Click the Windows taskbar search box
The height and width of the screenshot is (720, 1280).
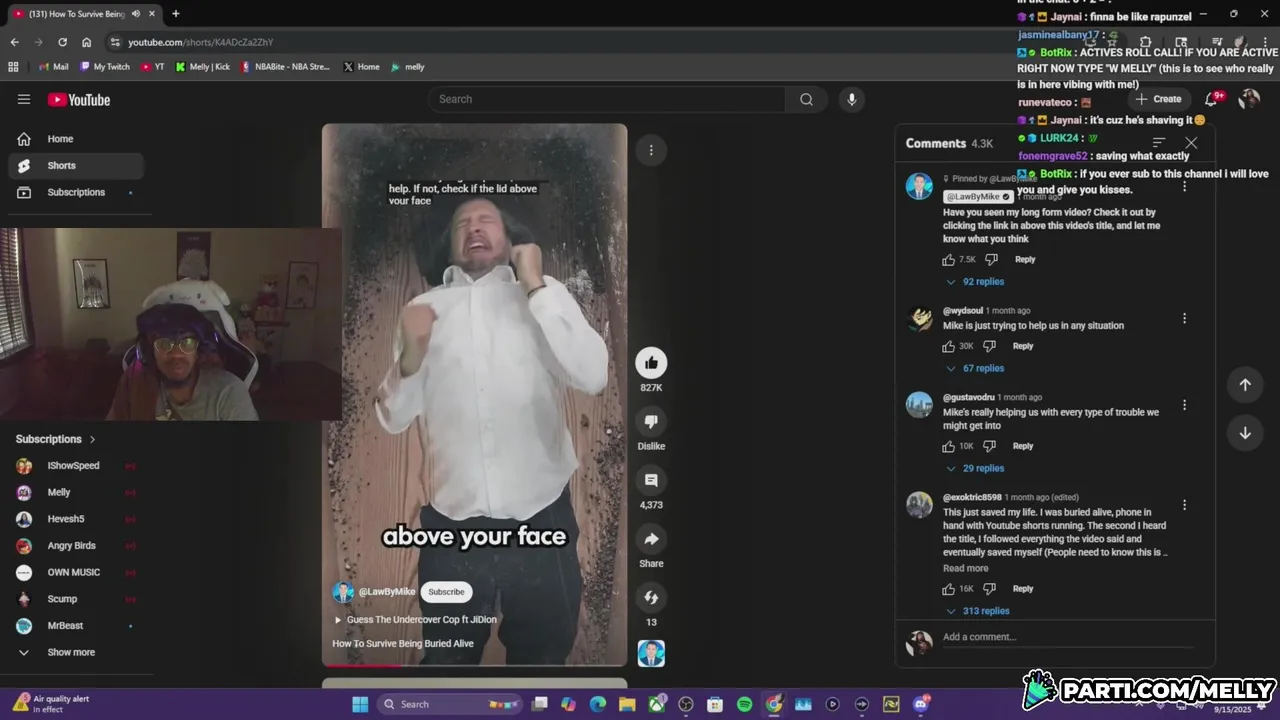(x=450, y=704)
